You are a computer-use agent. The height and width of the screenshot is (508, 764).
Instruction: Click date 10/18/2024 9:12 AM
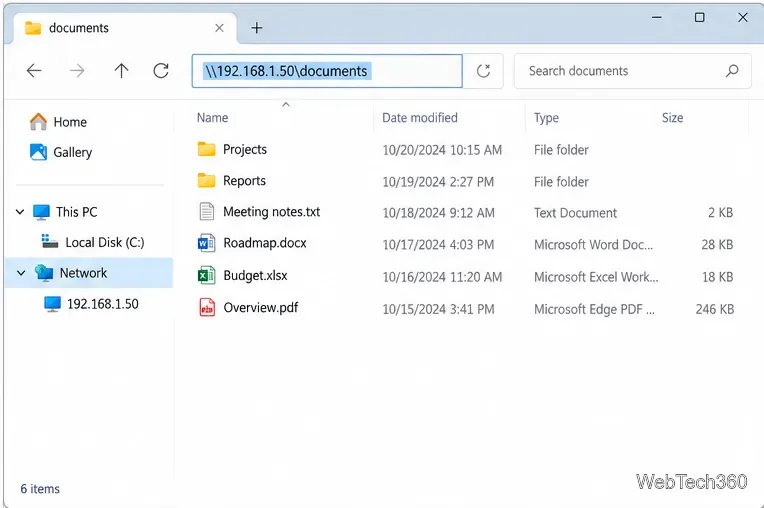tap(439, 213)
